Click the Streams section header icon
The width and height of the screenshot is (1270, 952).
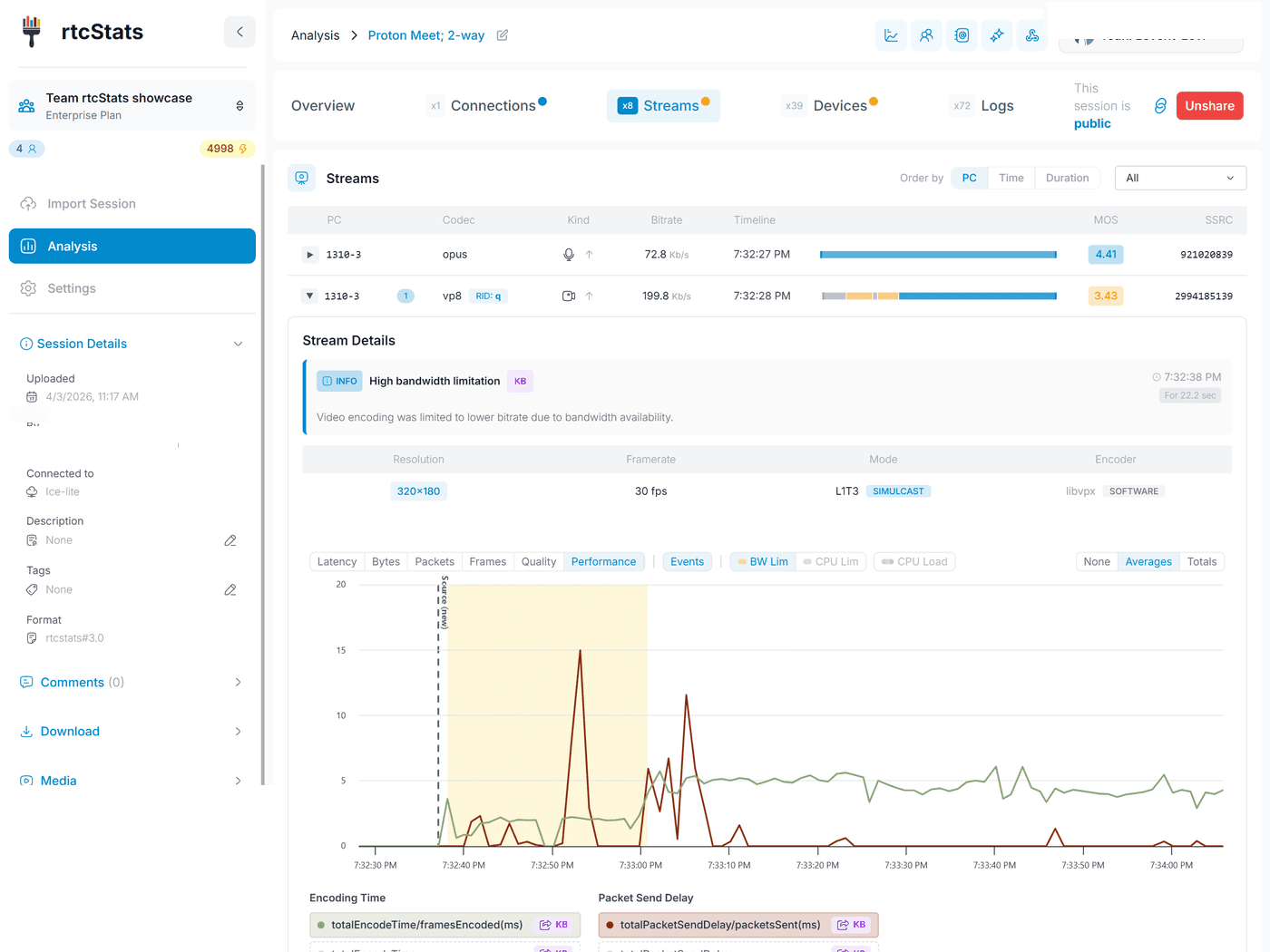point(302,178)
